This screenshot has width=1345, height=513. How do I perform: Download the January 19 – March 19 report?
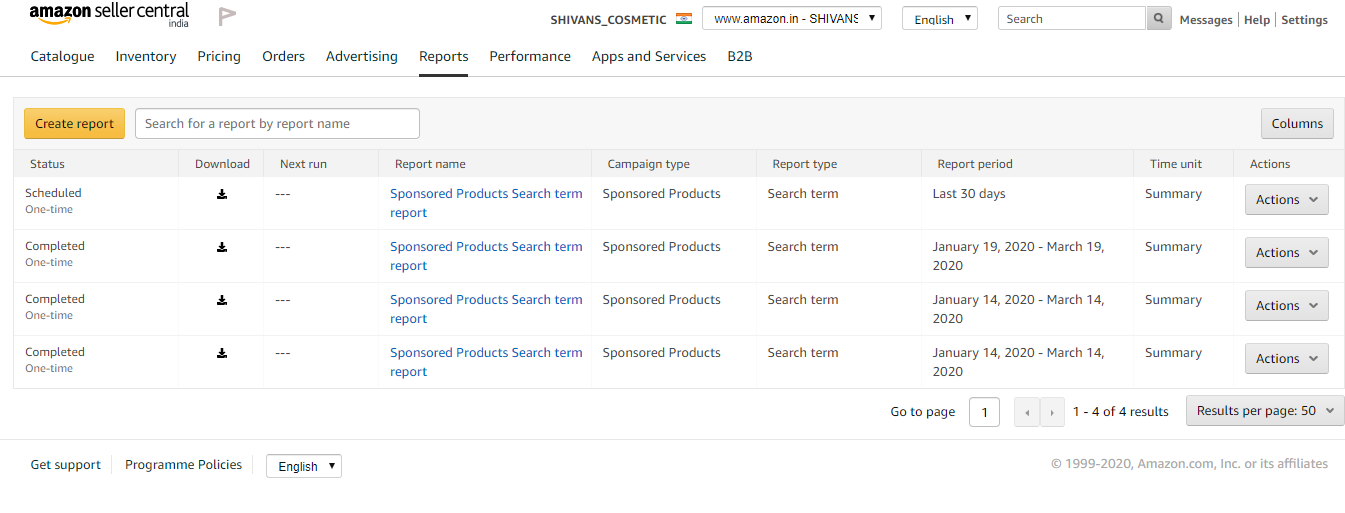[x=222, y=247]
